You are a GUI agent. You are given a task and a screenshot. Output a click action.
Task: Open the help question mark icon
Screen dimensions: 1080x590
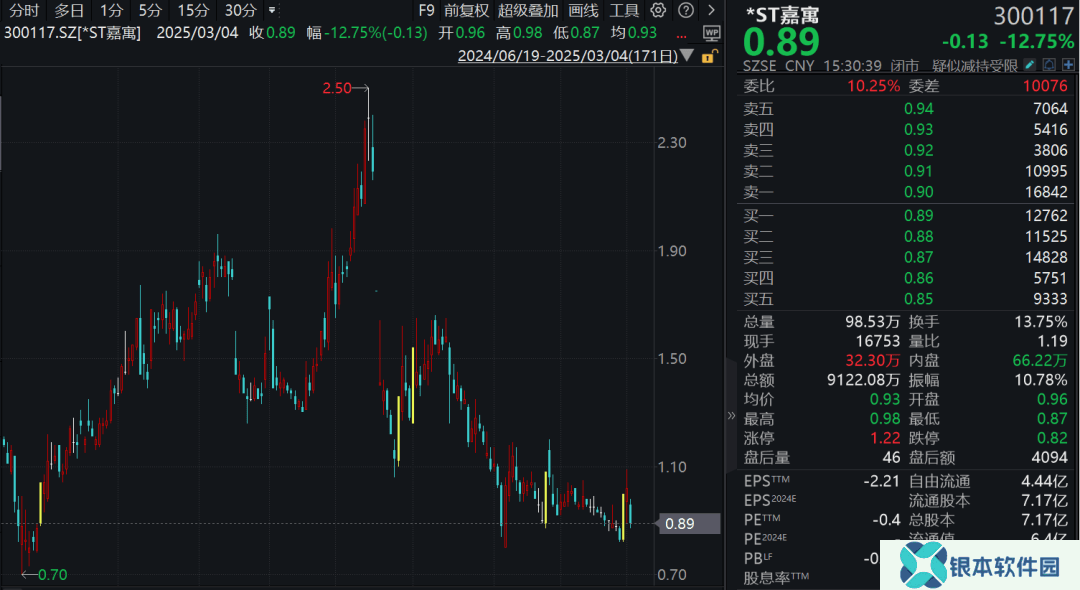click(x=686, y=10)
